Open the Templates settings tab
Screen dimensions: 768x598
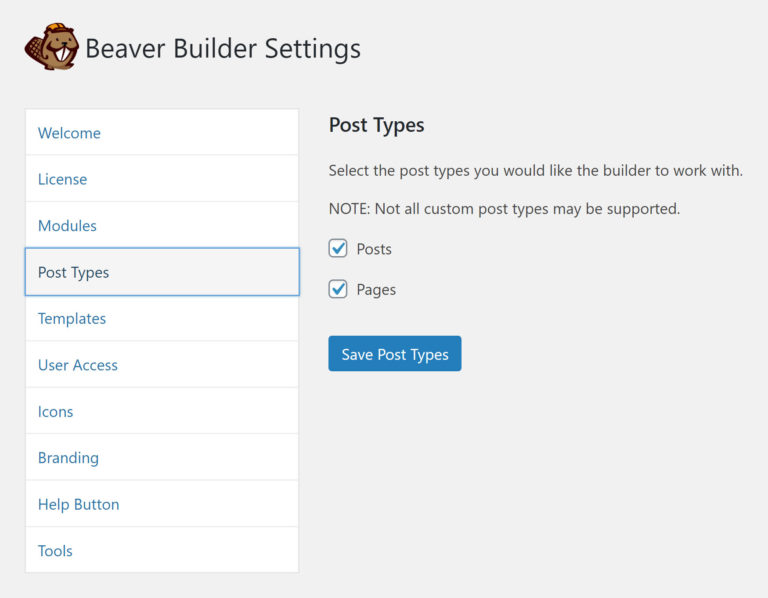[162, 318]
